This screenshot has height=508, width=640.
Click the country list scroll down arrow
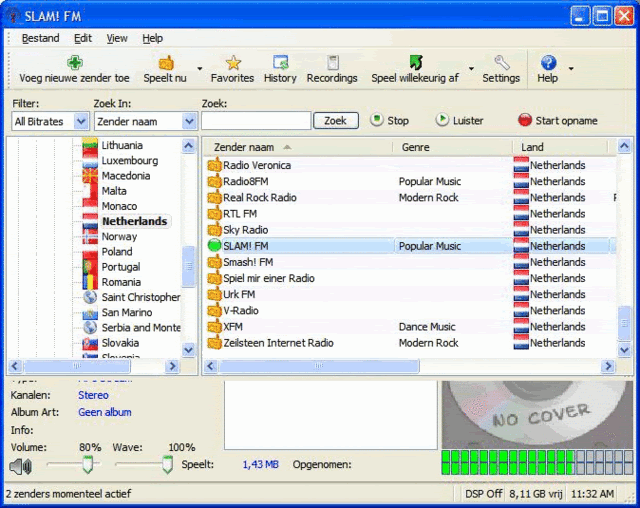point(189,350)
